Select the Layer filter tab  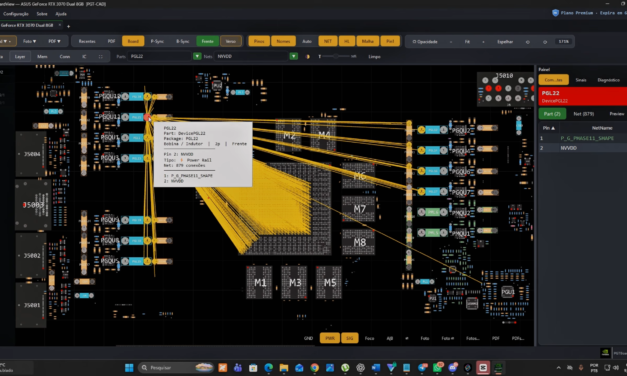20,56
